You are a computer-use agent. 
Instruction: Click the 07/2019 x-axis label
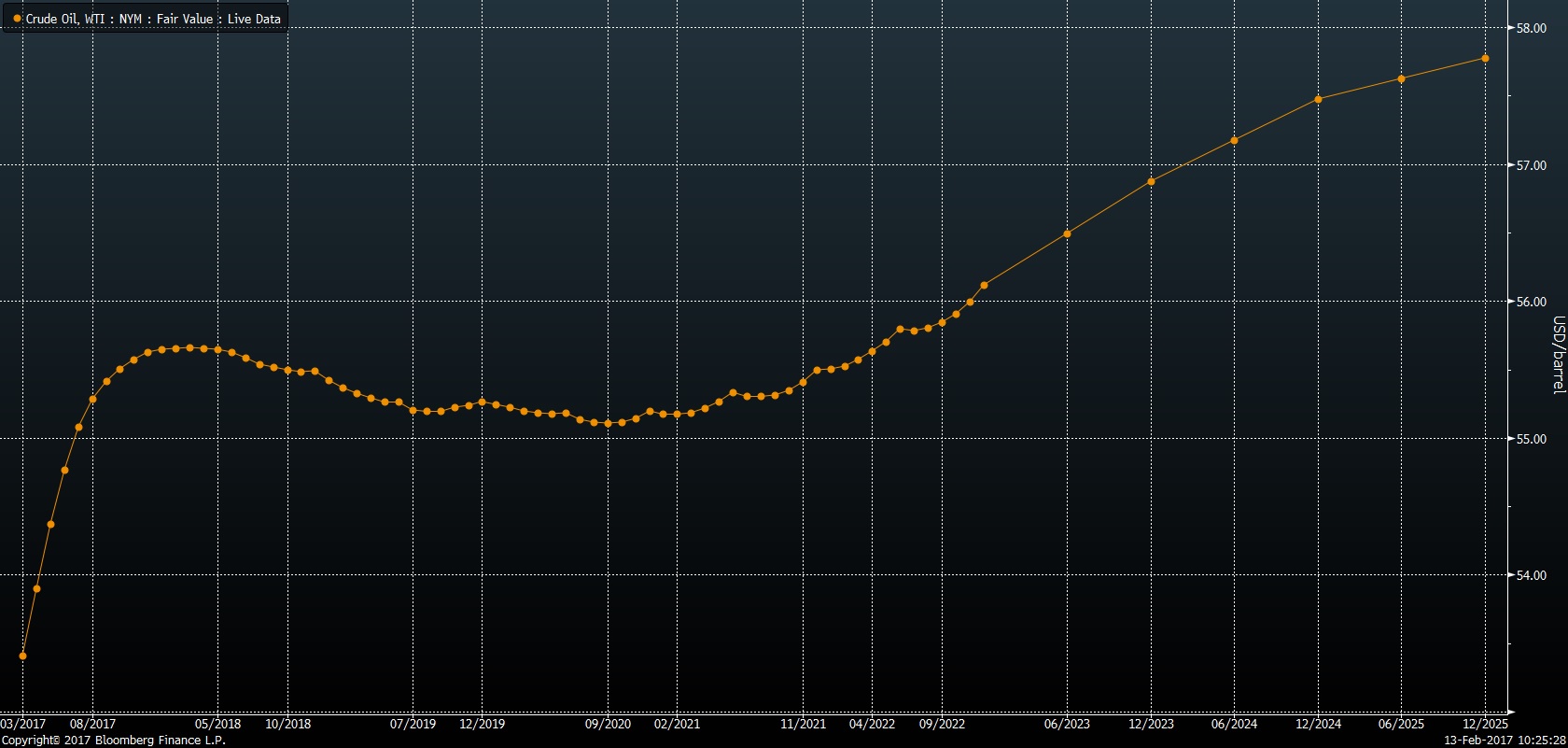pyautogui.click(x=413, y=724)
